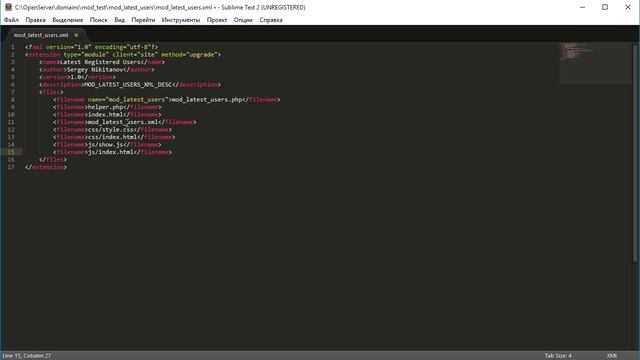This screenshot has width=640, height=360.
Task: Click the text "Sergey Nikitanov"
Action: pyautogui.click(x=95, y=69)
